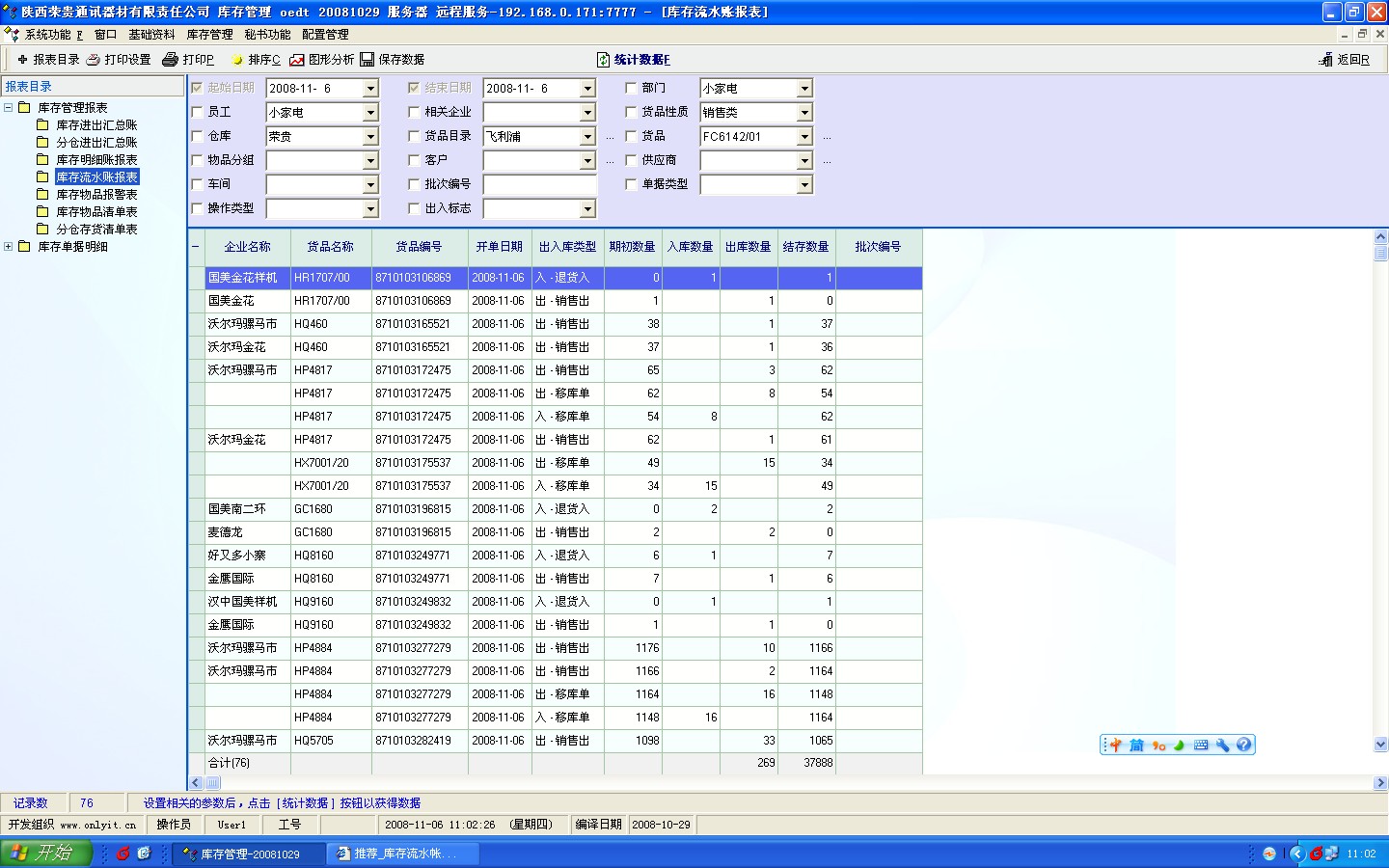Click the help icon in the floating input toolbar

(x=1244, y=745)
